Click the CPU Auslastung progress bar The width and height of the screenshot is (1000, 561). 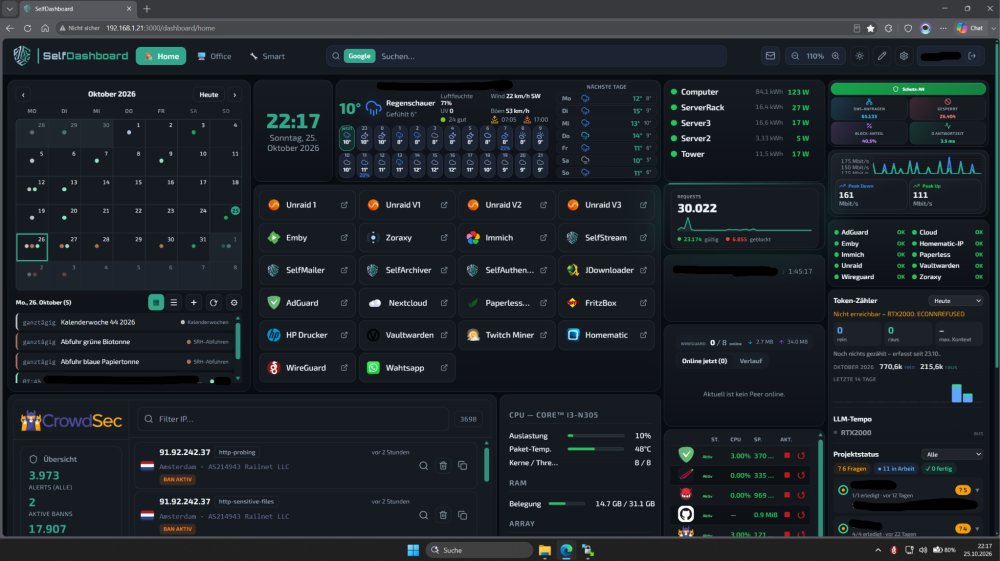tap(596, 436)
